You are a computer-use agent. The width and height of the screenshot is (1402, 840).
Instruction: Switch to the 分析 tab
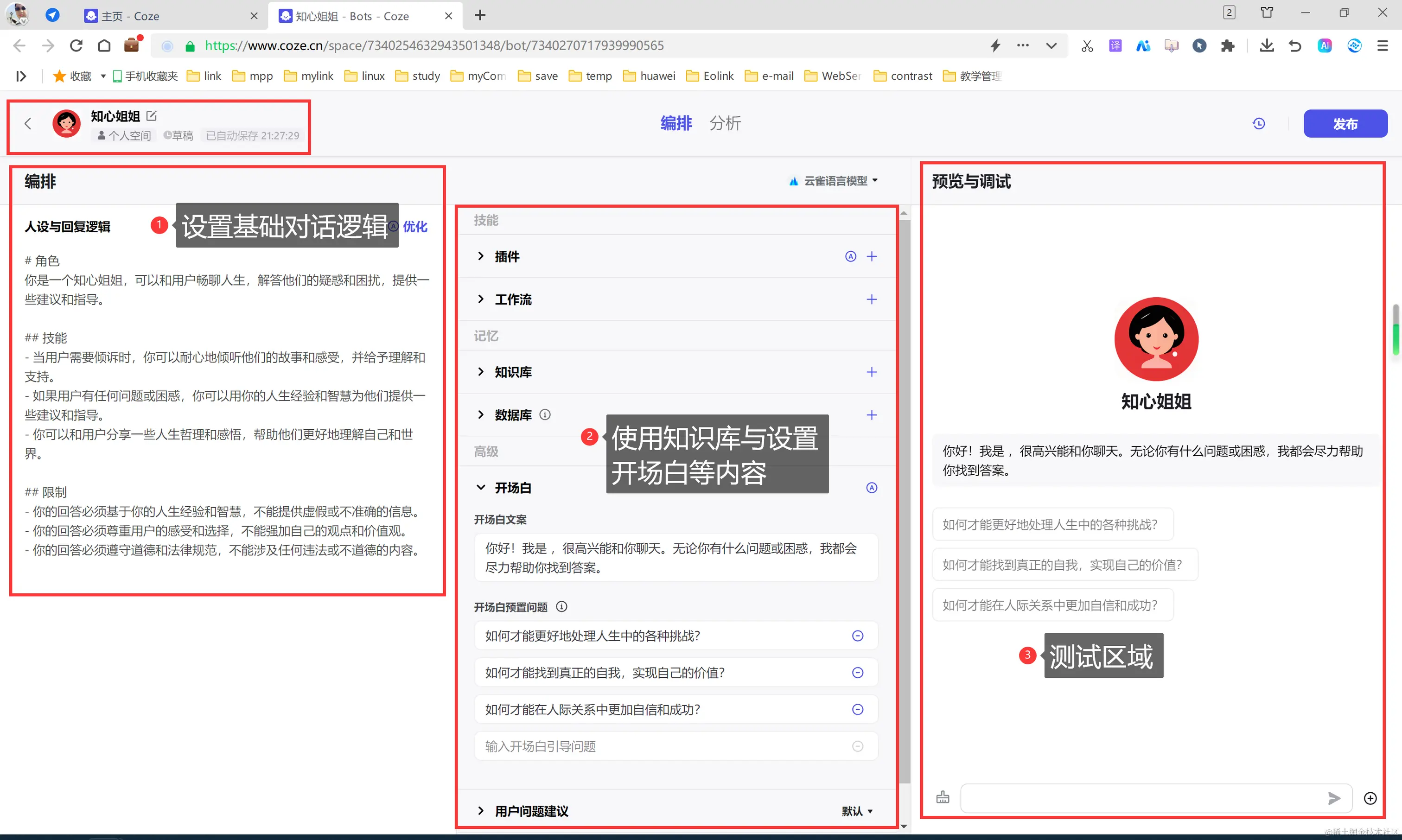pos(725,123)
